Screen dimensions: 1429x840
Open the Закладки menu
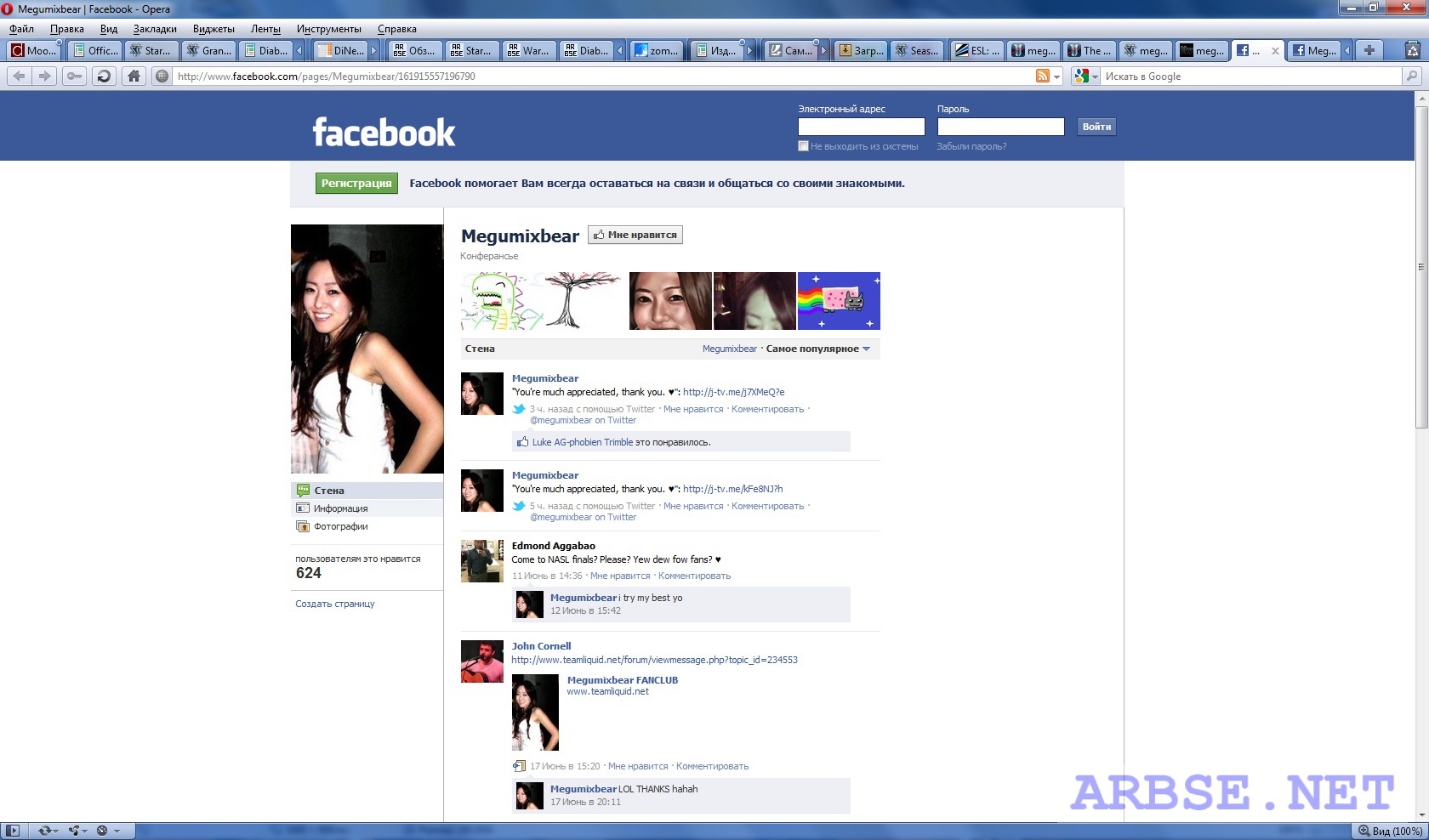[x=155, y=29]
